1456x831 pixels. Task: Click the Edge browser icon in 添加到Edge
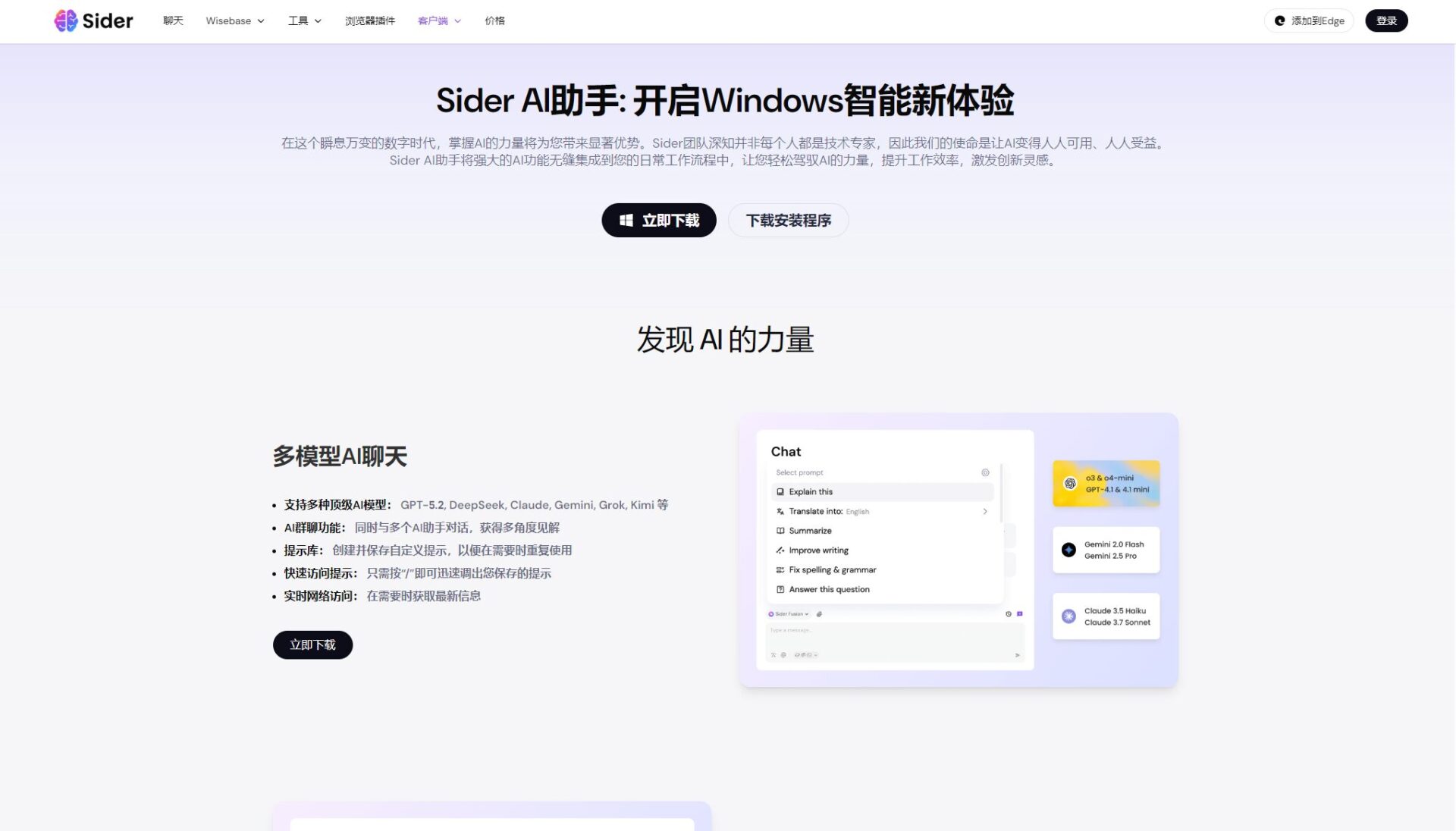click(x=1279, y=20)
